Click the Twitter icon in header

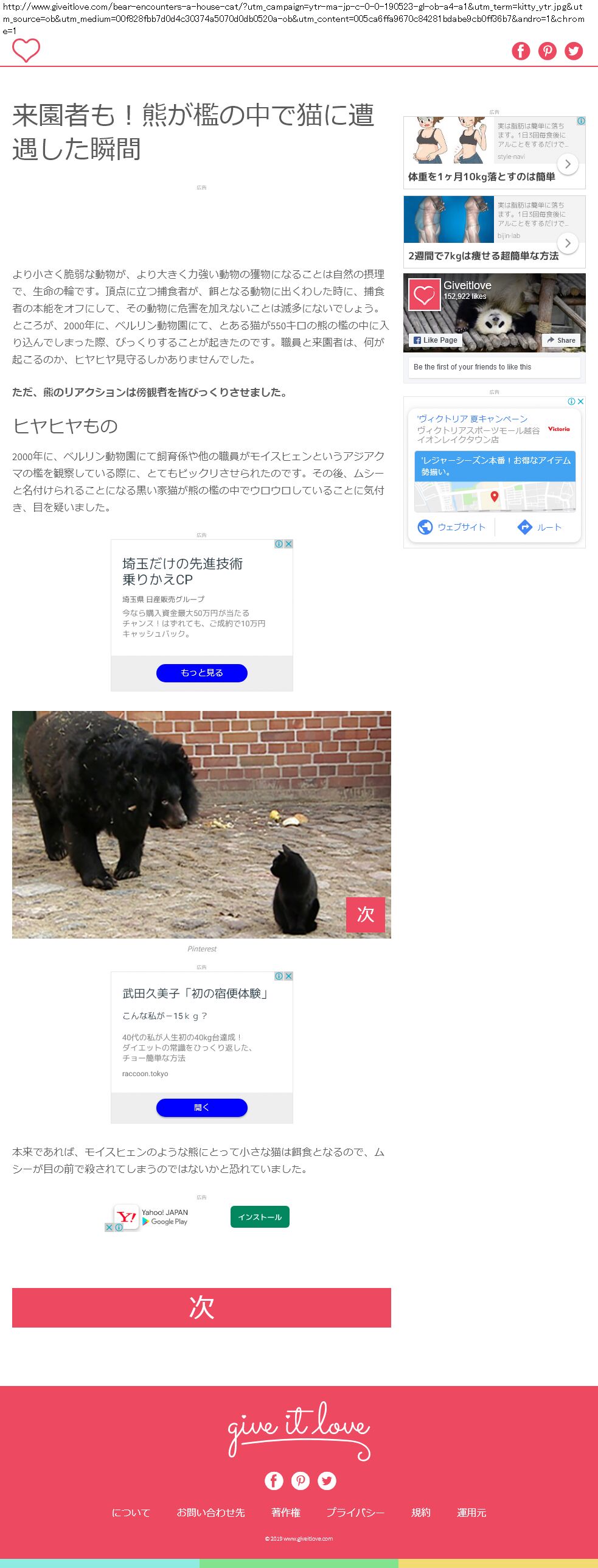tap(574, 51)
